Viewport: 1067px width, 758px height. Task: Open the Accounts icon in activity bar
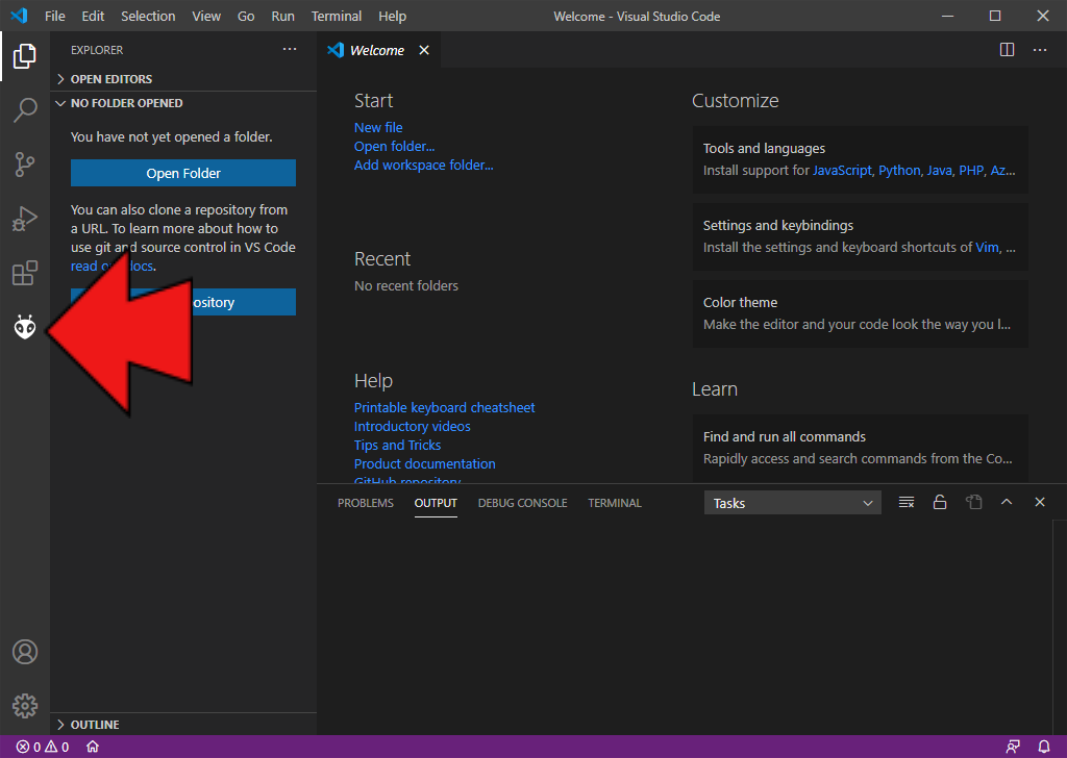tap(25, 652)
